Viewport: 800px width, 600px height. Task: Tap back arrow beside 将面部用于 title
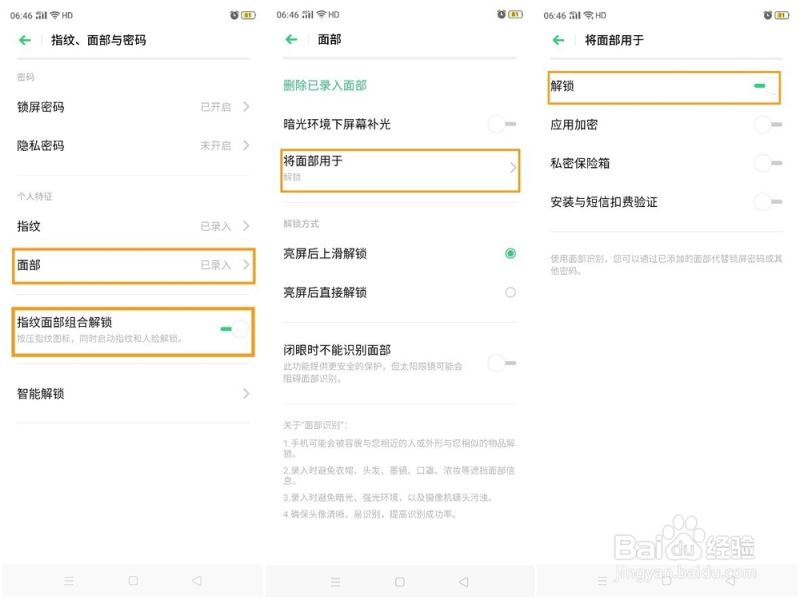tap(559, 40)
